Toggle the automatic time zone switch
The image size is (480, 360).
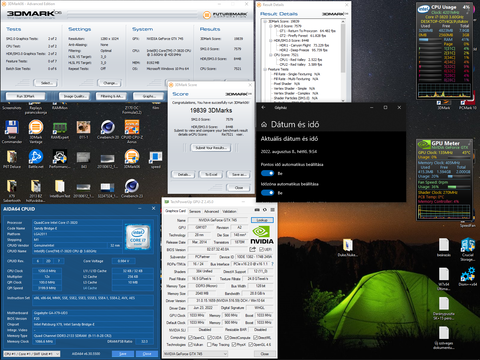[x=267, y=192]
